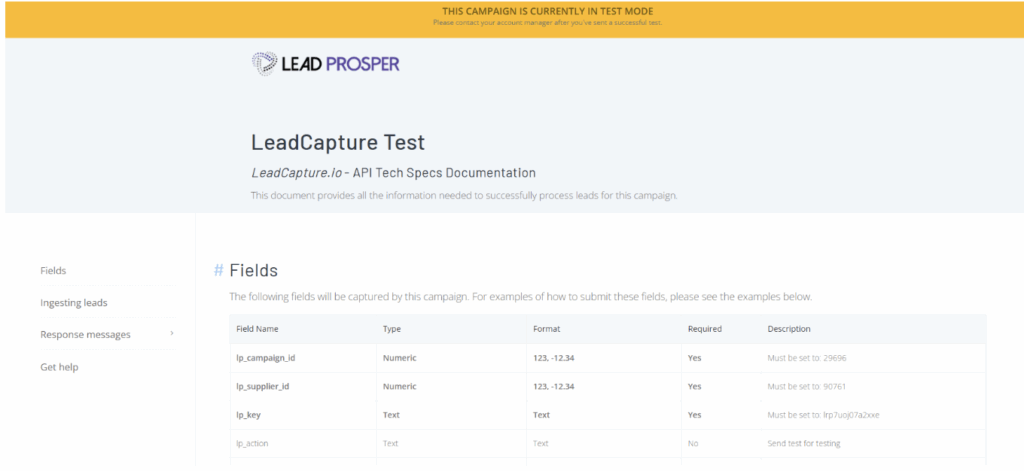Click the Type column header

pos(392,328)
